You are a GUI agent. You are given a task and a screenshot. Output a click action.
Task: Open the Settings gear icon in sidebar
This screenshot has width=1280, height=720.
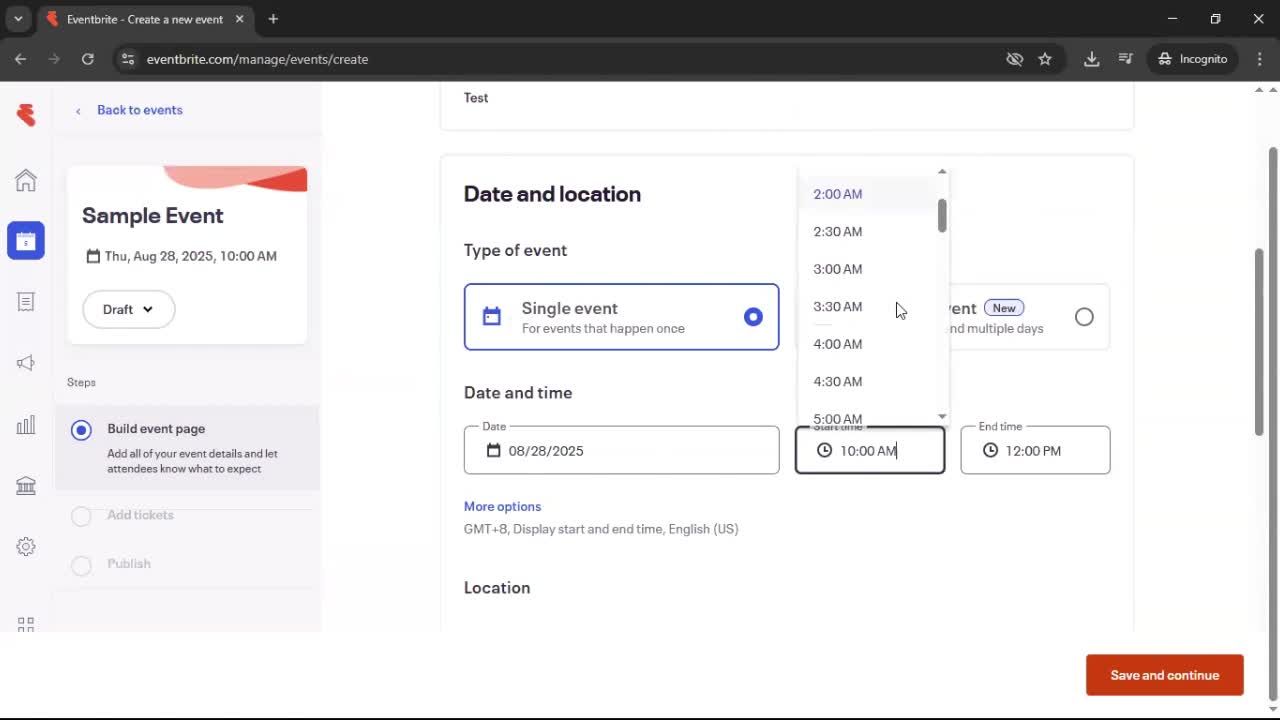[26, 547]
